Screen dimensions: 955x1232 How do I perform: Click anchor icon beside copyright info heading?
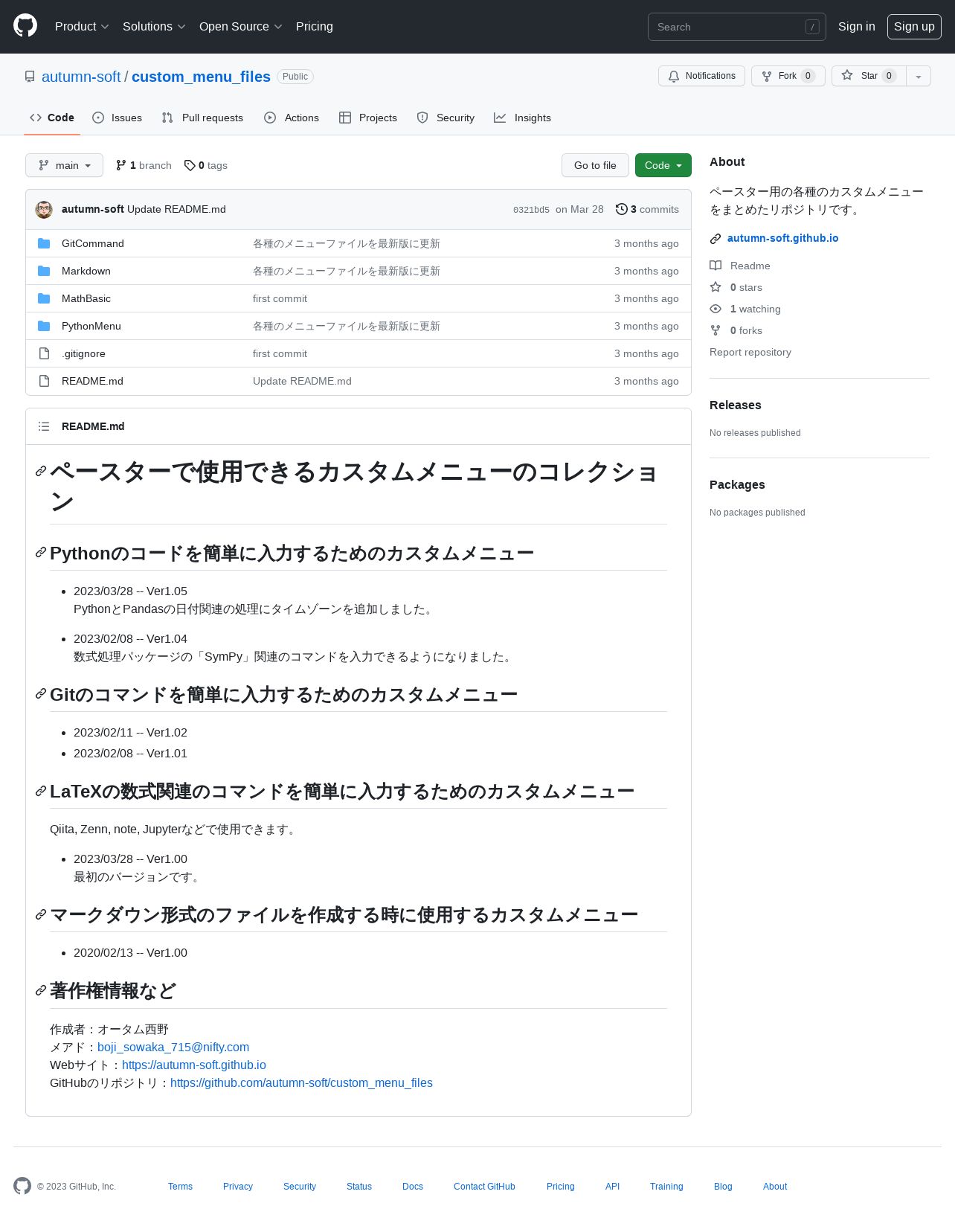pos(41,990)
